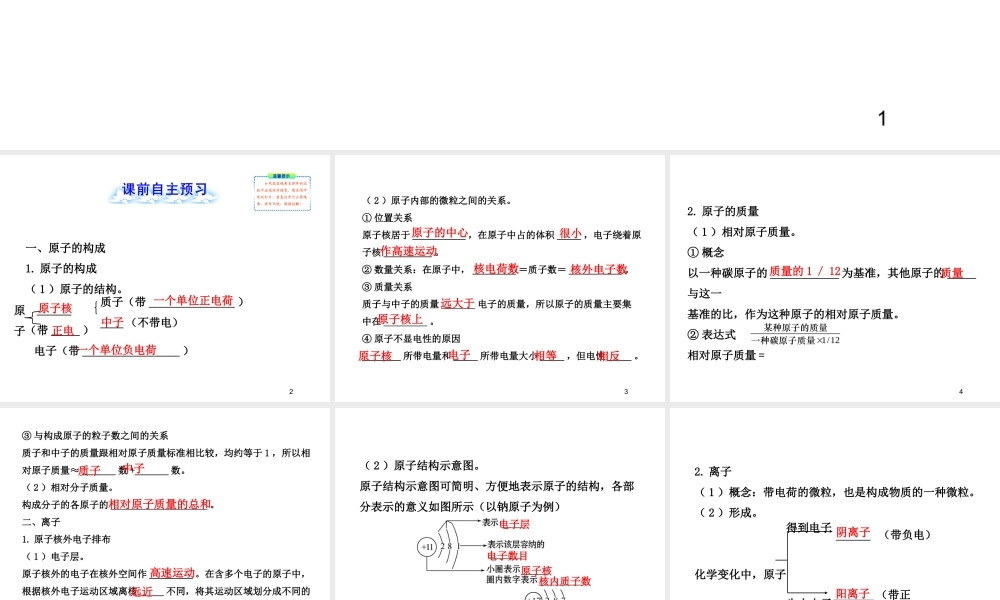Viewport: 1000px width, 600px height.
Task: Click the heading ① 位置关系
Action: coord(387,217)
